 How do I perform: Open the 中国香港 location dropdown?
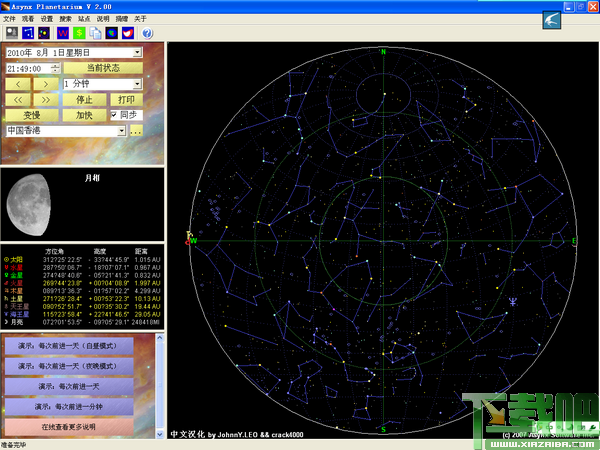(121, 131)
